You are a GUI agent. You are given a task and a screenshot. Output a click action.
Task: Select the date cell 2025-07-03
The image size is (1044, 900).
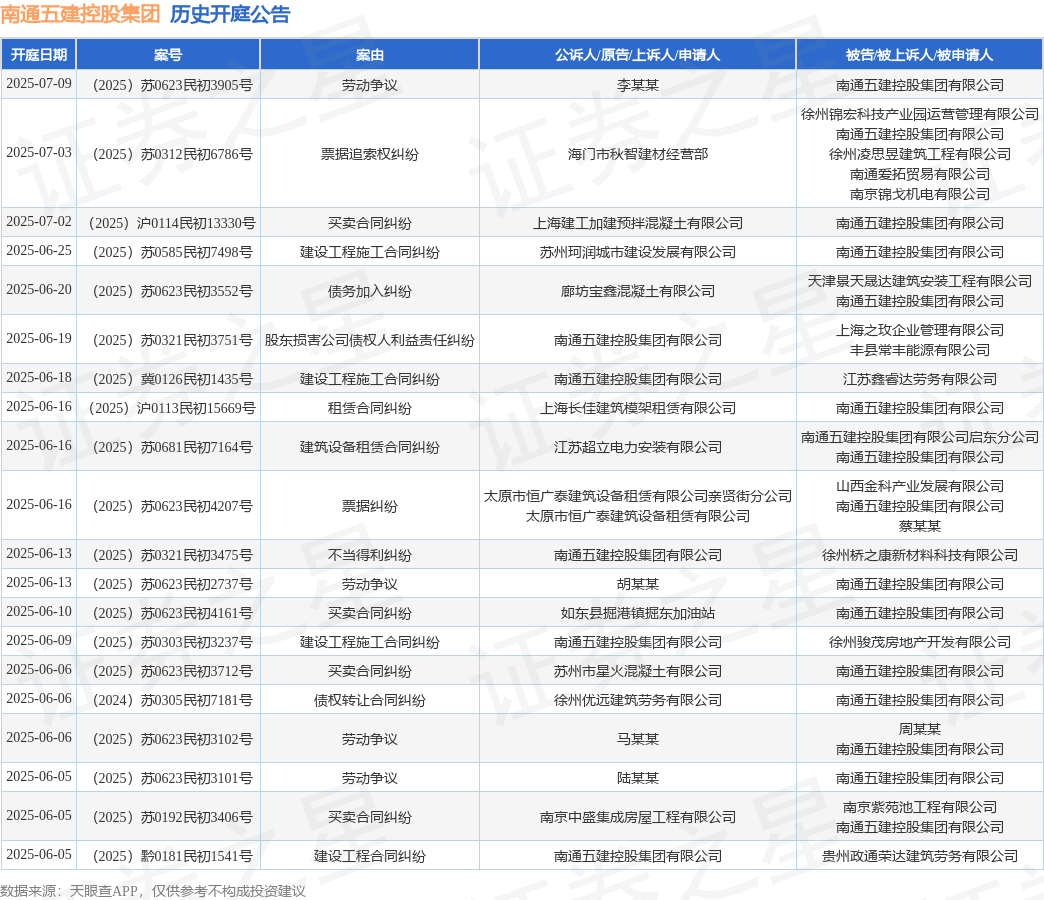pyautogui.click(x=39, y=153)
